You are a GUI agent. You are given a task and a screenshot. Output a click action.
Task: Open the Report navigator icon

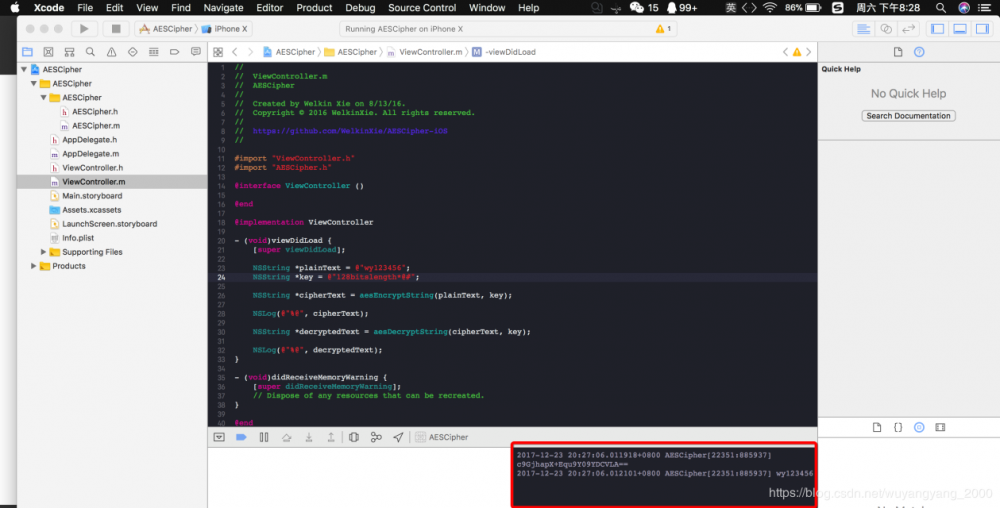(196, 52)
